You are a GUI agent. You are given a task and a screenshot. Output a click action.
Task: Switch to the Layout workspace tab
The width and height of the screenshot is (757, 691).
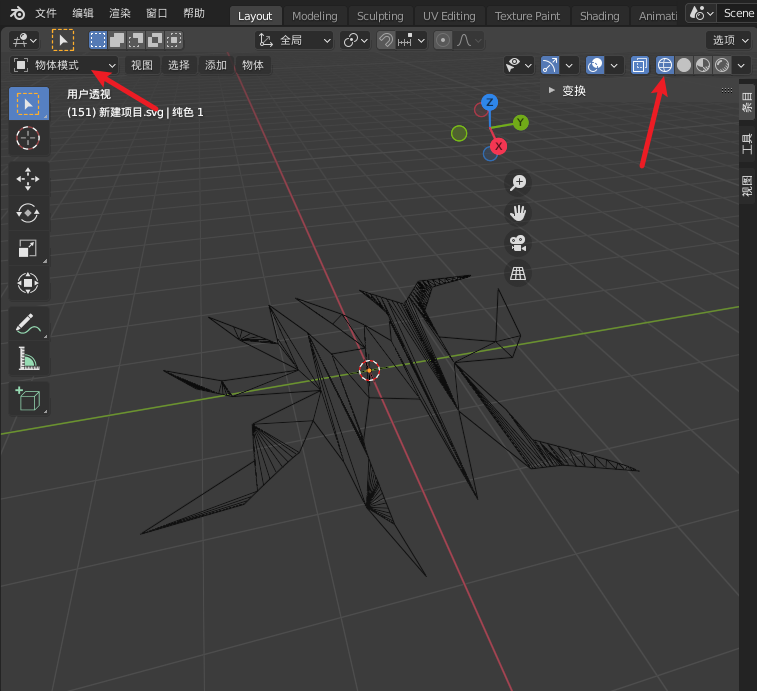(x=255, y=16)
